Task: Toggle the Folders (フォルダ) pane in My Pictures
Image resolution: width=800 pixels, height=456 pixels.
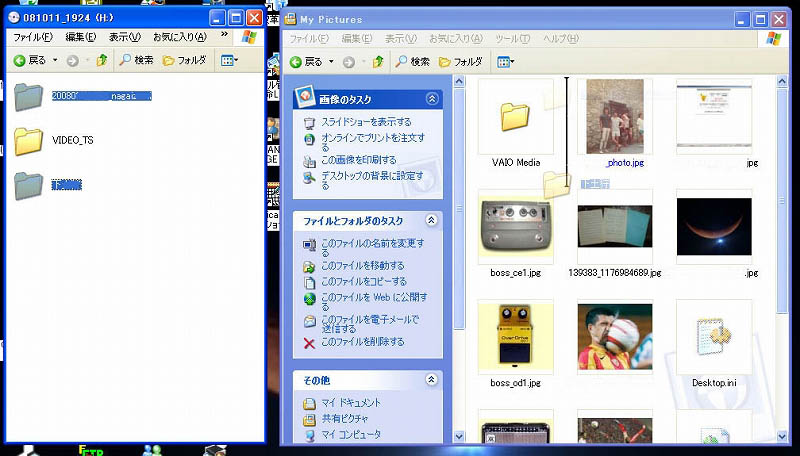Action: (x=460, y=62)
